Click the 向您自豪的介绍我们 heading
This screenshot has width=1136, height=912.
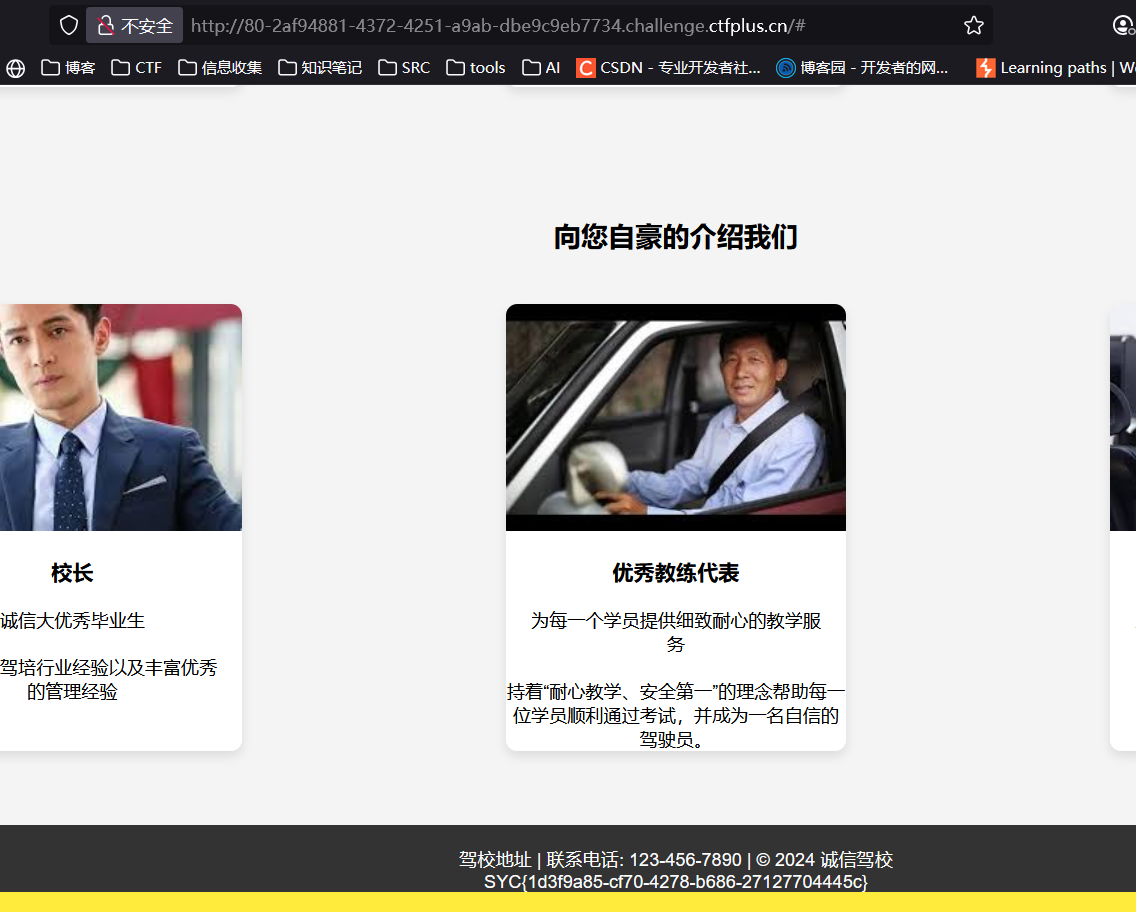coord(676,237)
